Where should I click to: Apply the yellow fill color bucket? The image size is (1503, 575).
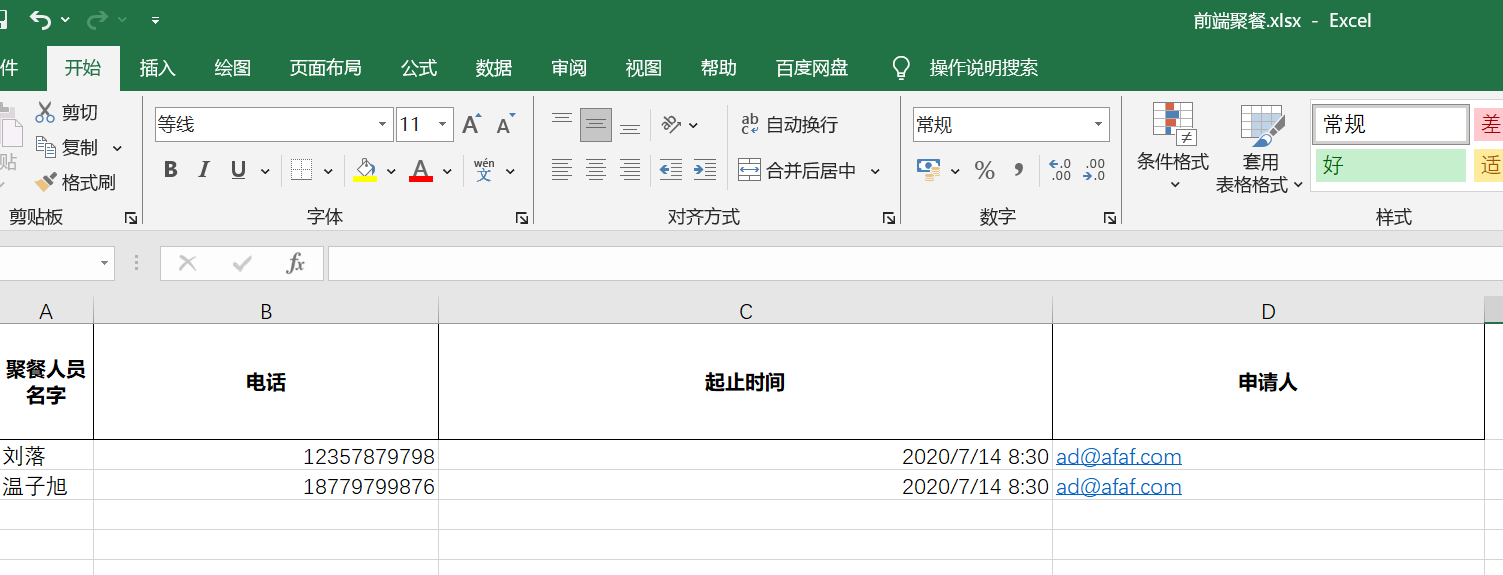(x=365, y=170)
